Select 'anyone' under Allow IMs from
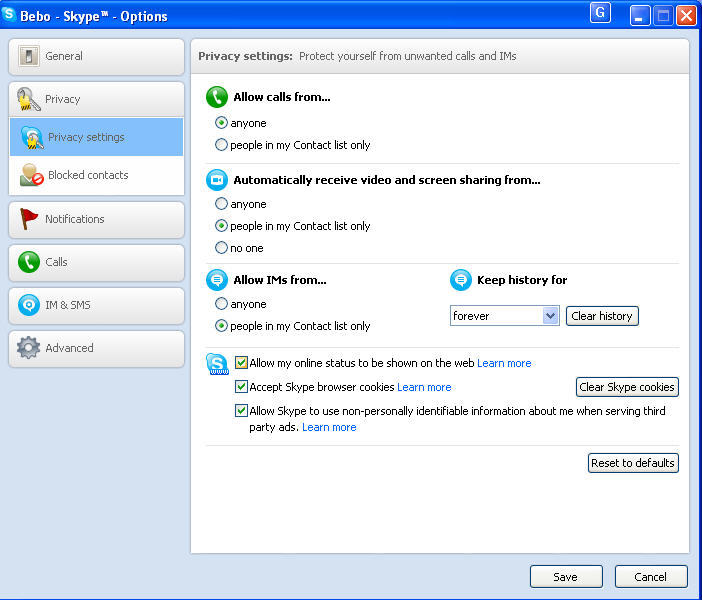This screenshot has height=600, width=702. click(x=221, y=304)
